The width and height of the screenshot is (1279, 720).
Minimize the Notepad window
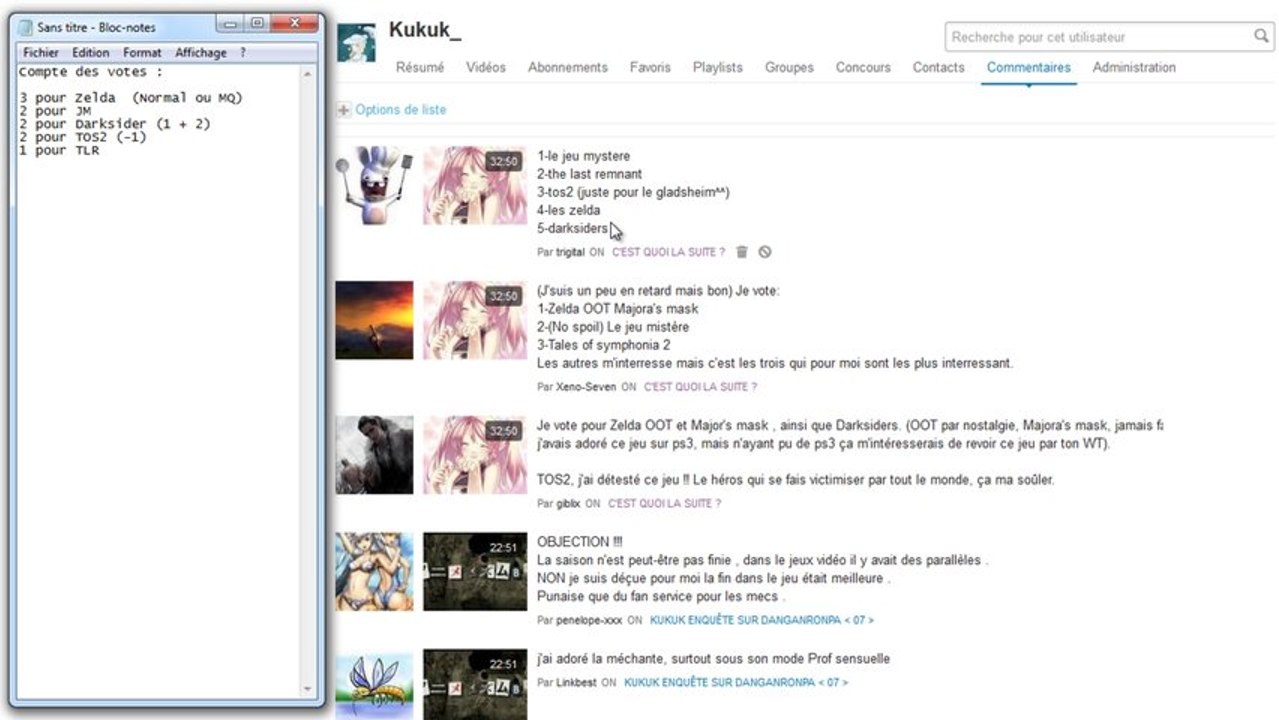coord(230,23)
